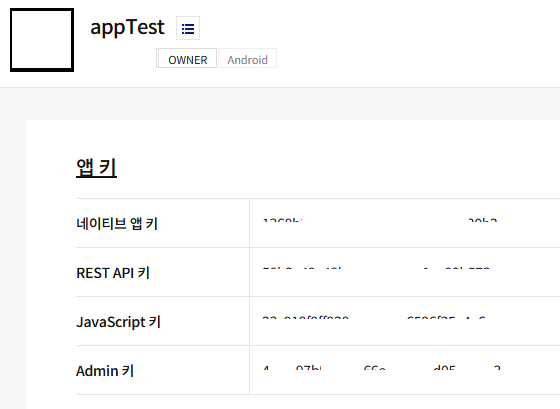Select the Admin 키 row label
560x409 pixels.
click(105, 370)
